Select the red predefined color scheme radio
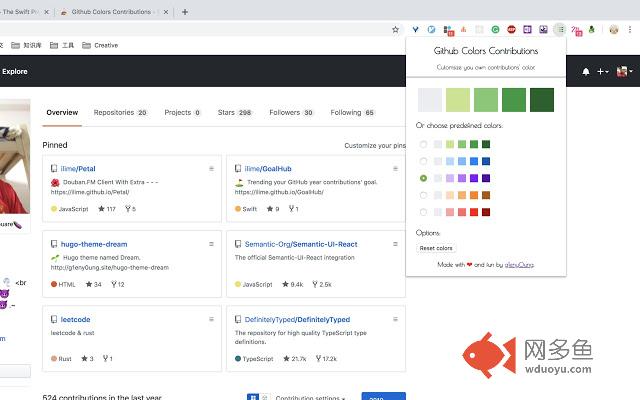The width and height of the screenshot is (640, 400). (x=423, y=212)
